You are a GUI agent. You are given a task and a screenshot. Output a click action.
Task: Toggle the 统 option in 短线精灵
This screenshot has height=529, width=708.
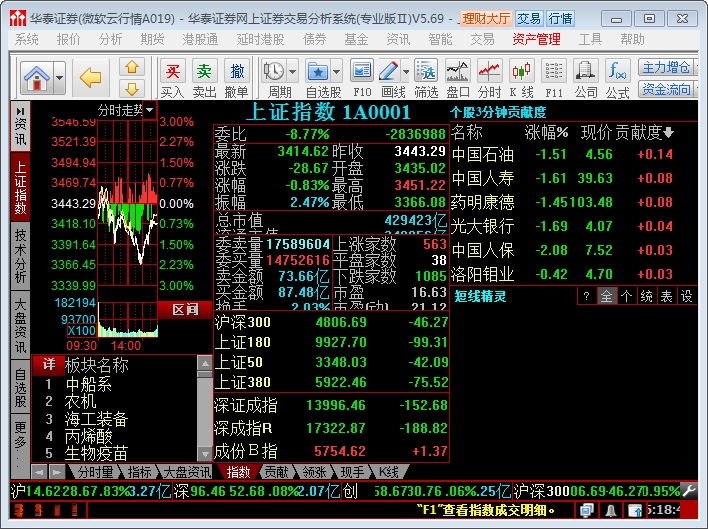tap(646, 297)
